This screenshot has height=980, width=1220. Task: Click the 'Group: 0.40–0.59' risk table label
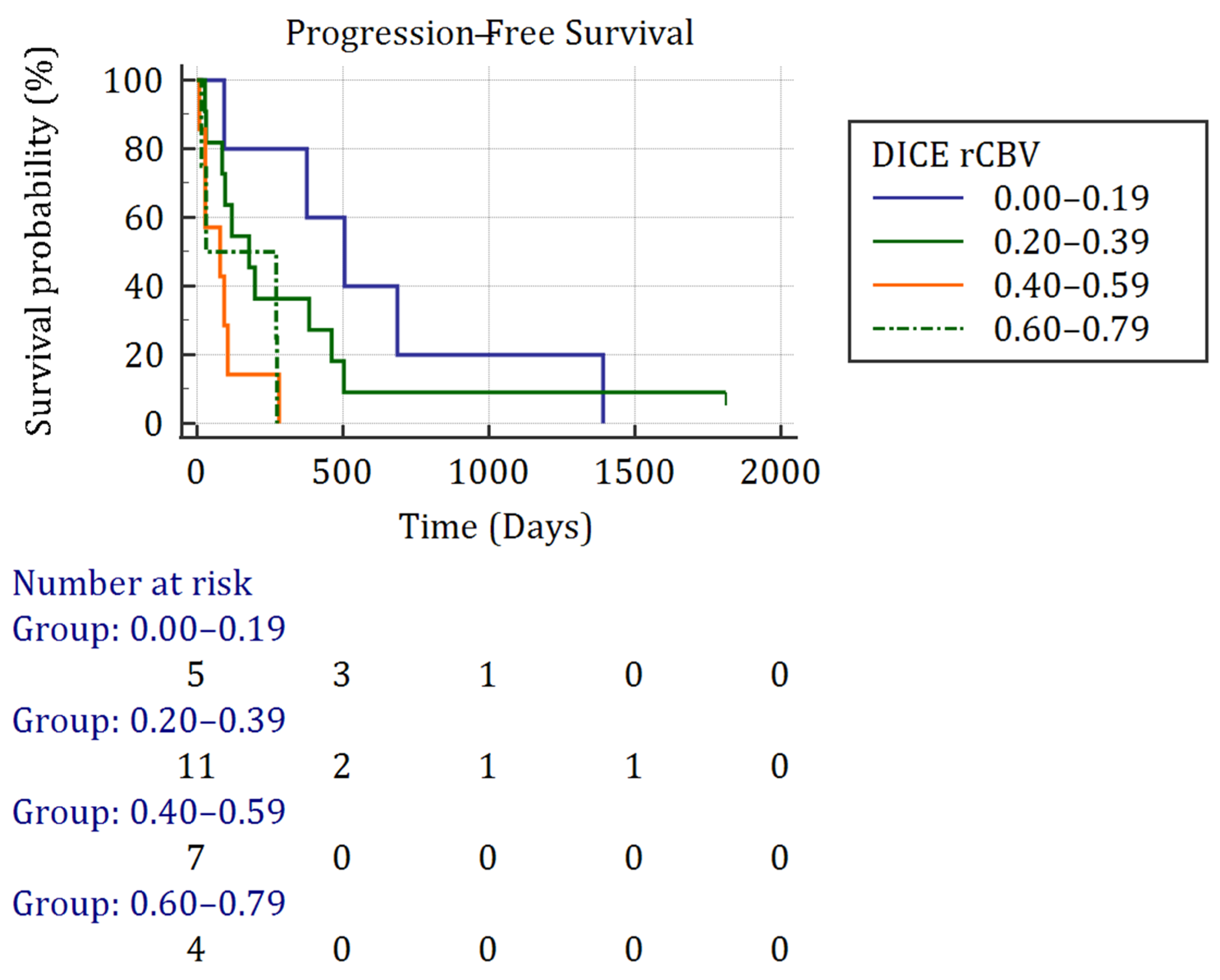[149, 813]
